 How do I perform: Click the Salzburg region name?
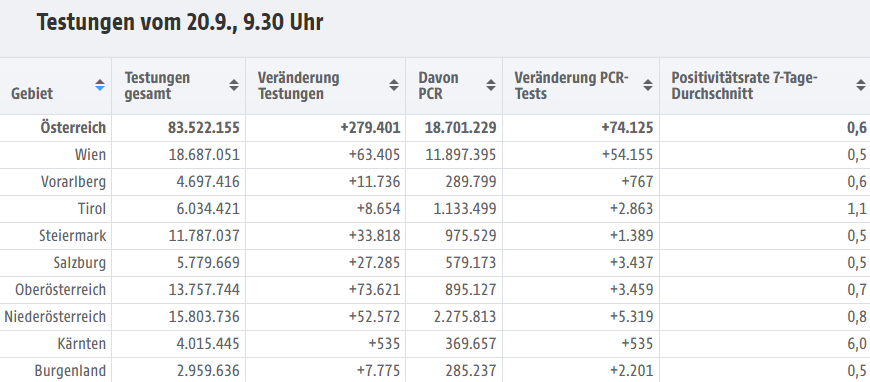click(x=80, y=263)
